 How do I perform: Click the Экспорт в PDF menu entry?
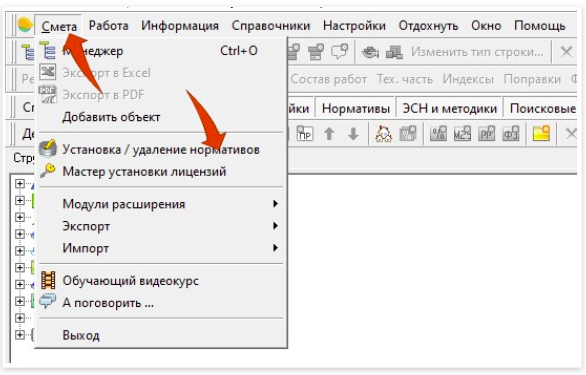point(161,95)
